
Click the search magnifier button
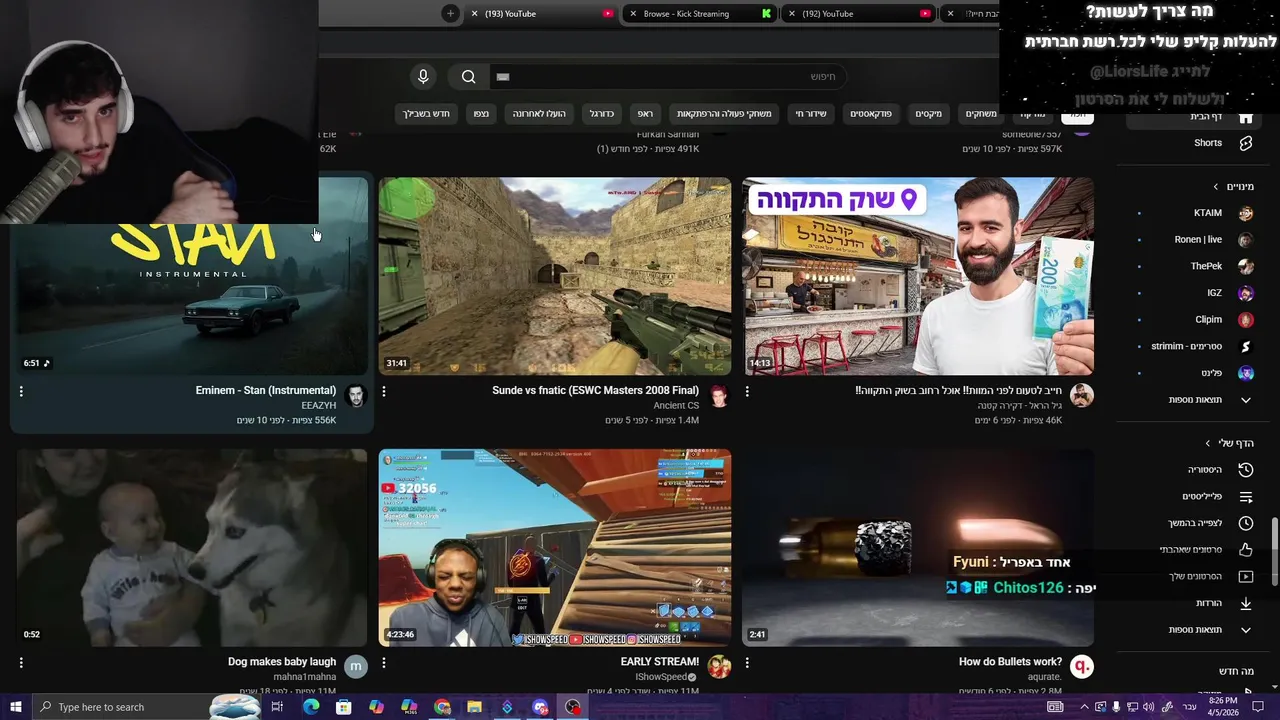(x=469, y=77)
